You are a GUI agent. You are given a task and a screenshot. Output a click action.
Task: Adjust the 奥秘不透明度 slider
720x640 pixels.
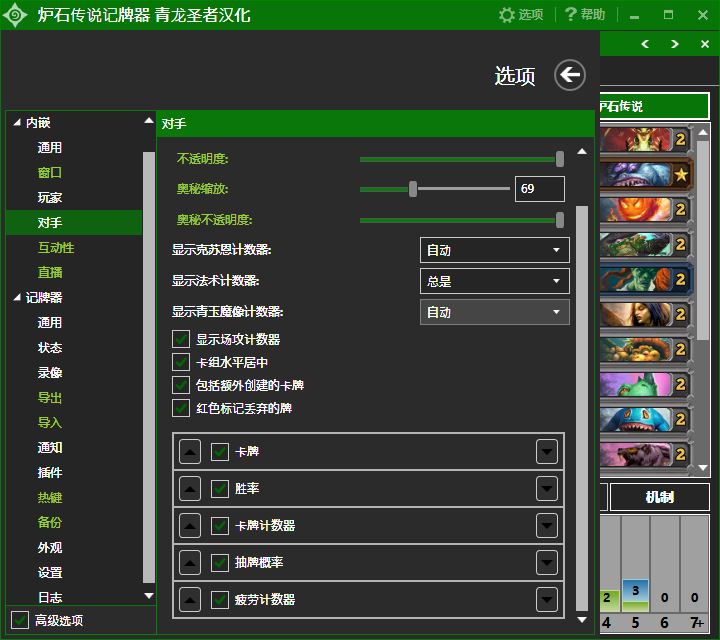click(x=461, y=220)
